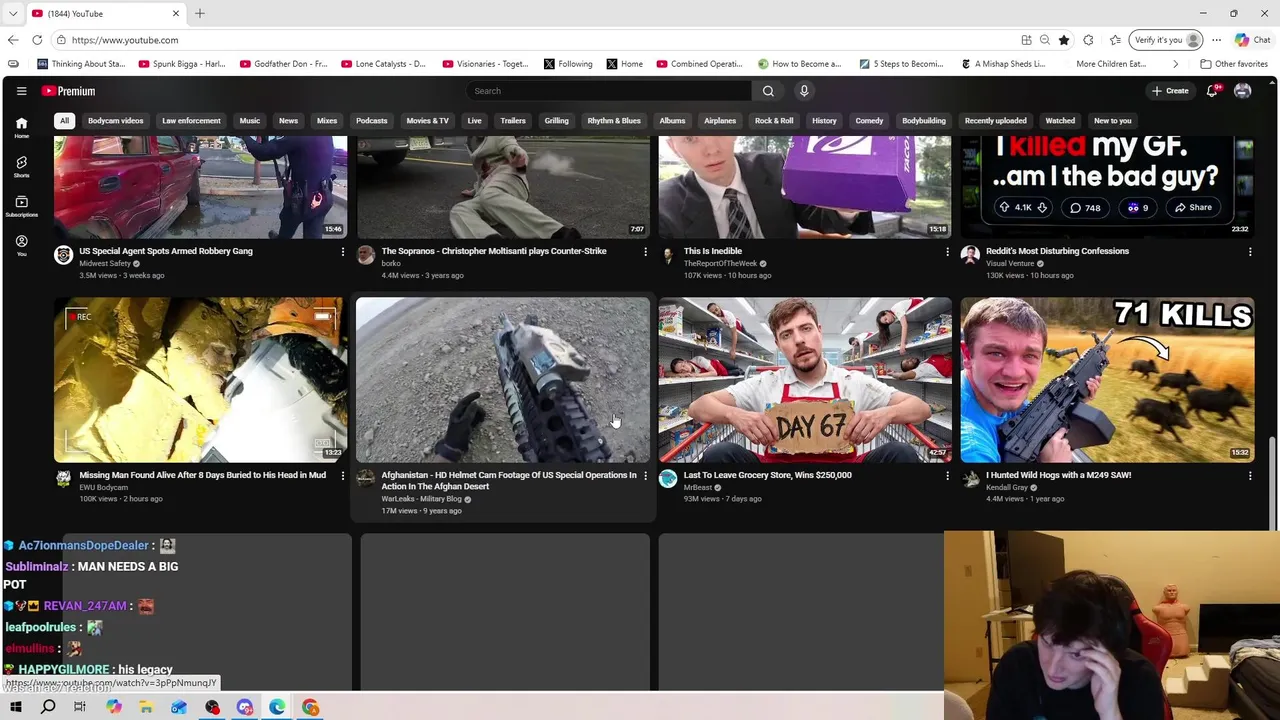
Task: Expand the bookmarks bar overflow chevron
Action: coord(1175,64)
